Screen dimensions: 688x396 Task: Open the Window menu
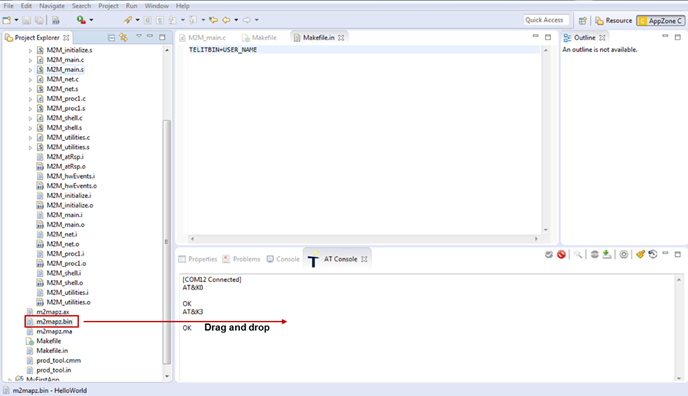157,6
